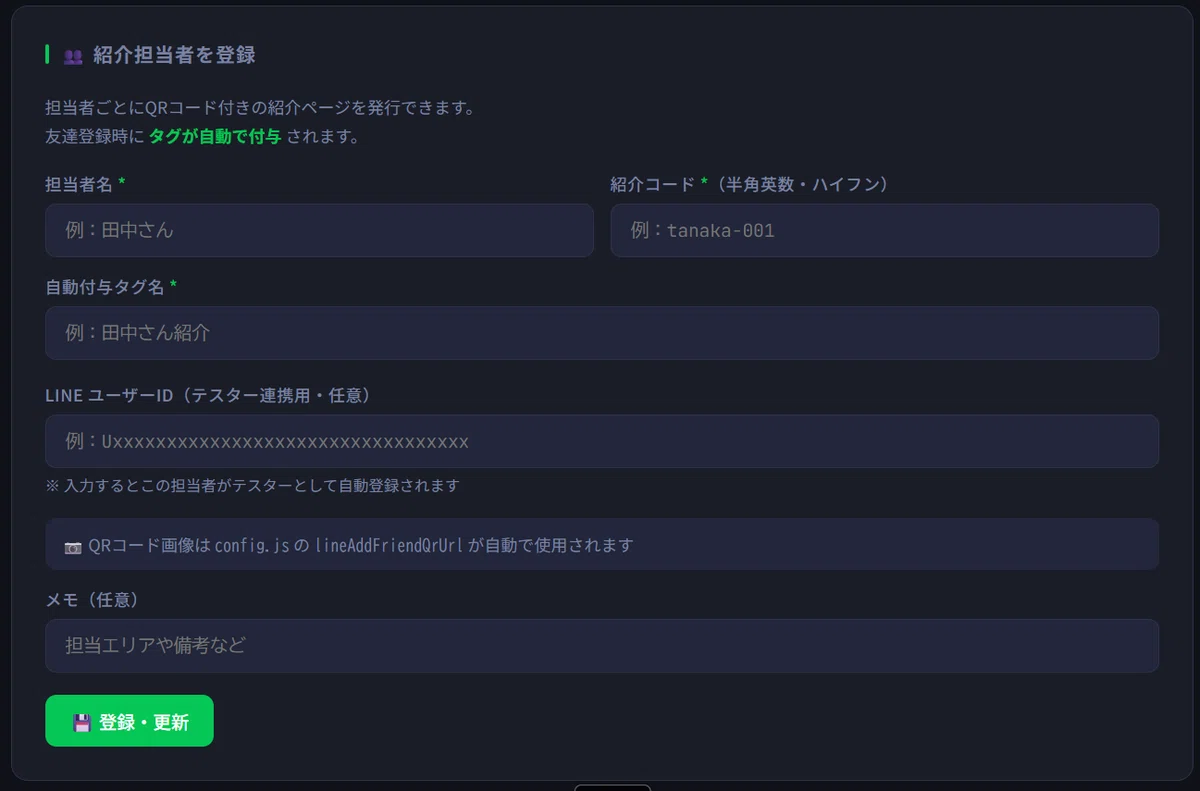Screen dimensions: 1200x791
Task: Click the 担当者名 field label
Action: tap(79, 184)
